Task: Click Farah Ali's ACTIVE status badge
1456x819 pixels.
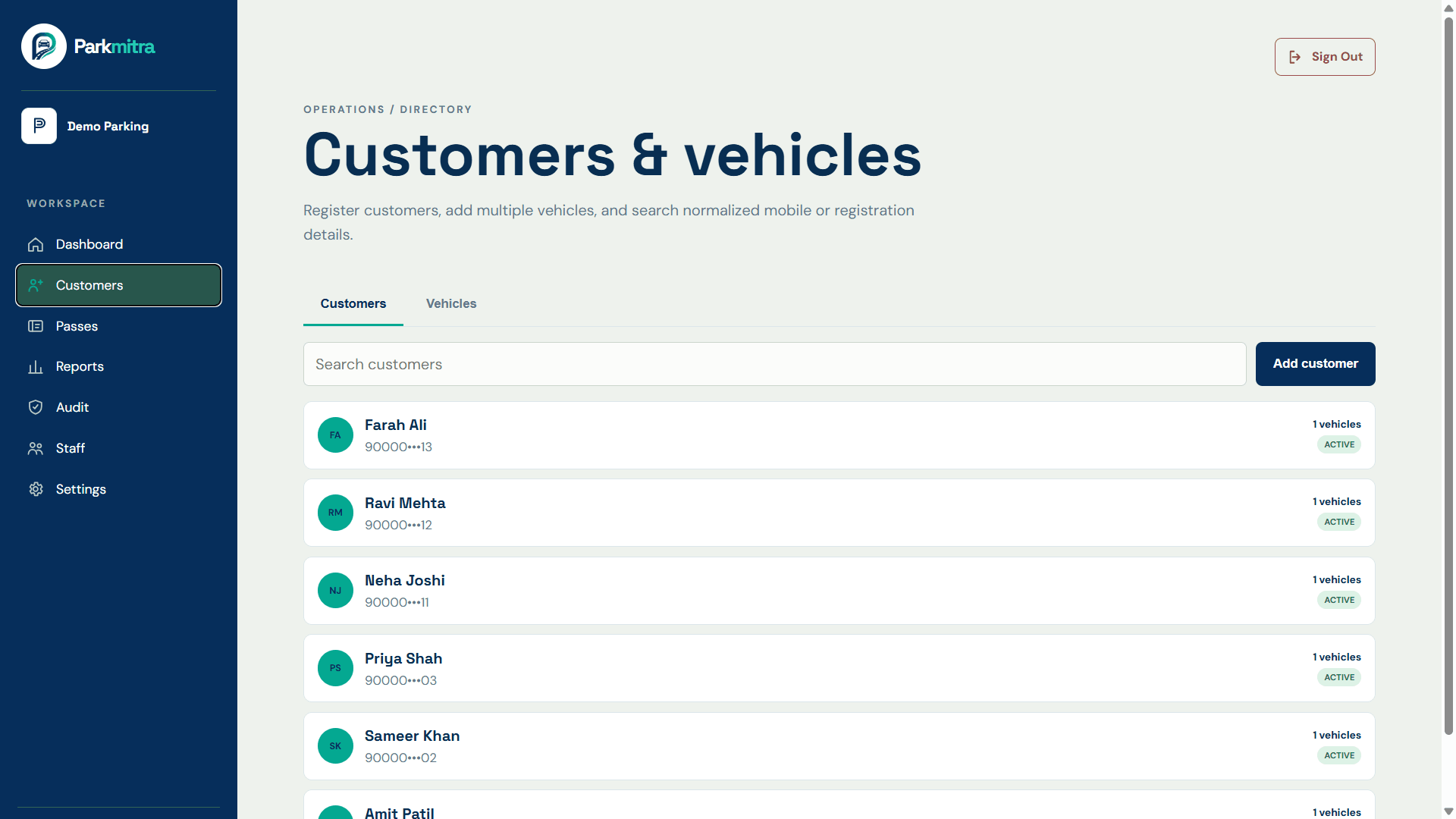Action: tap(1339, 444)
